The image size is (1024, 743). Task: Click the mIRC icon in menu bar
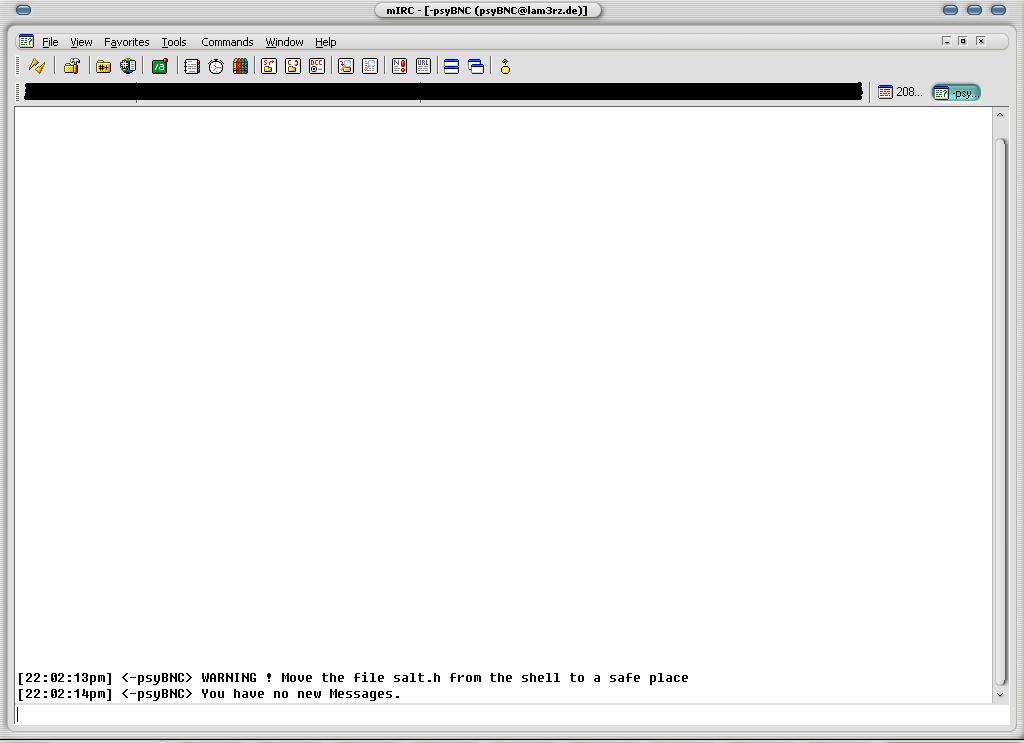tap(26, 41)
